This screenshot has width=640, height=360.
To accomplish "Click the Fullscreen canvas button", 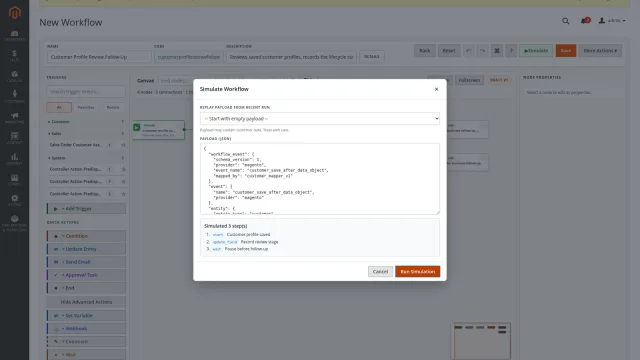I will 469,80.
